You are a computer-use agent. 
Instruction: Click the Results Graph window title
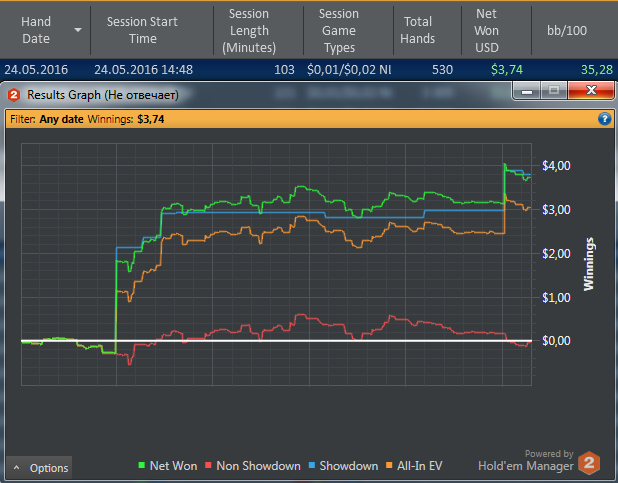coord(102,95)
